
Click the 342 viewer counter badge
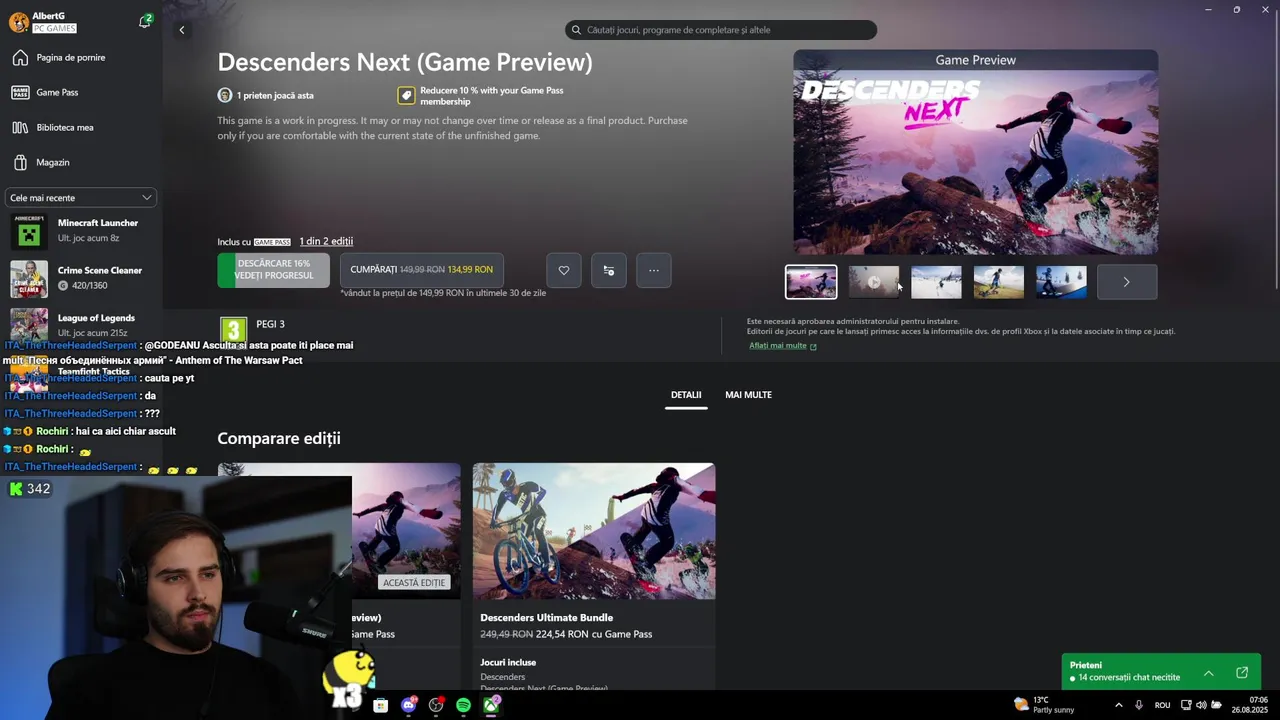tap(30, 489)
